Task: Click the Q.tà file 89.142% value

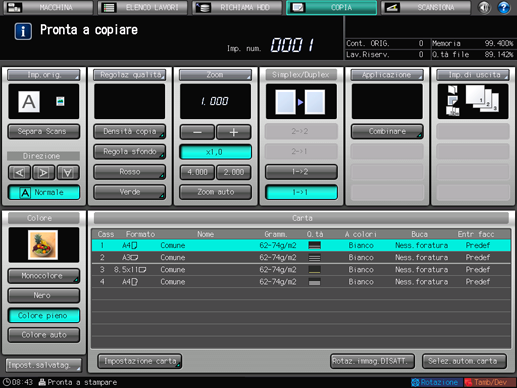Action: (x=499, y=55)
